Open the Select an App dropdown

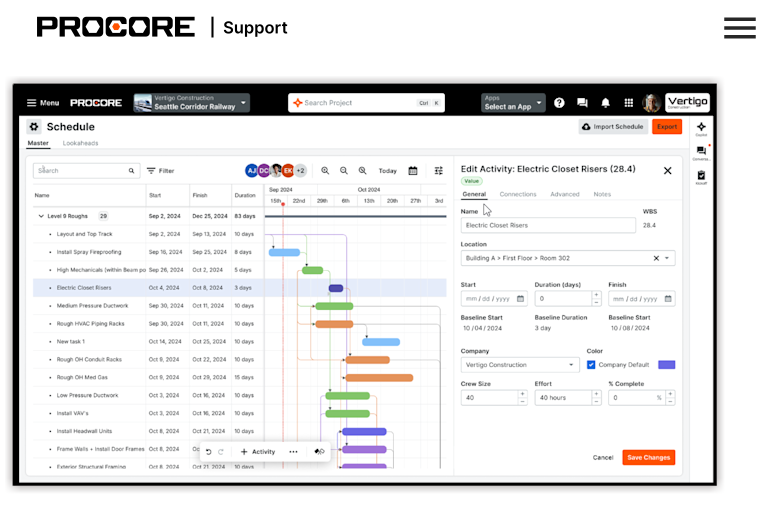[513, 103]
